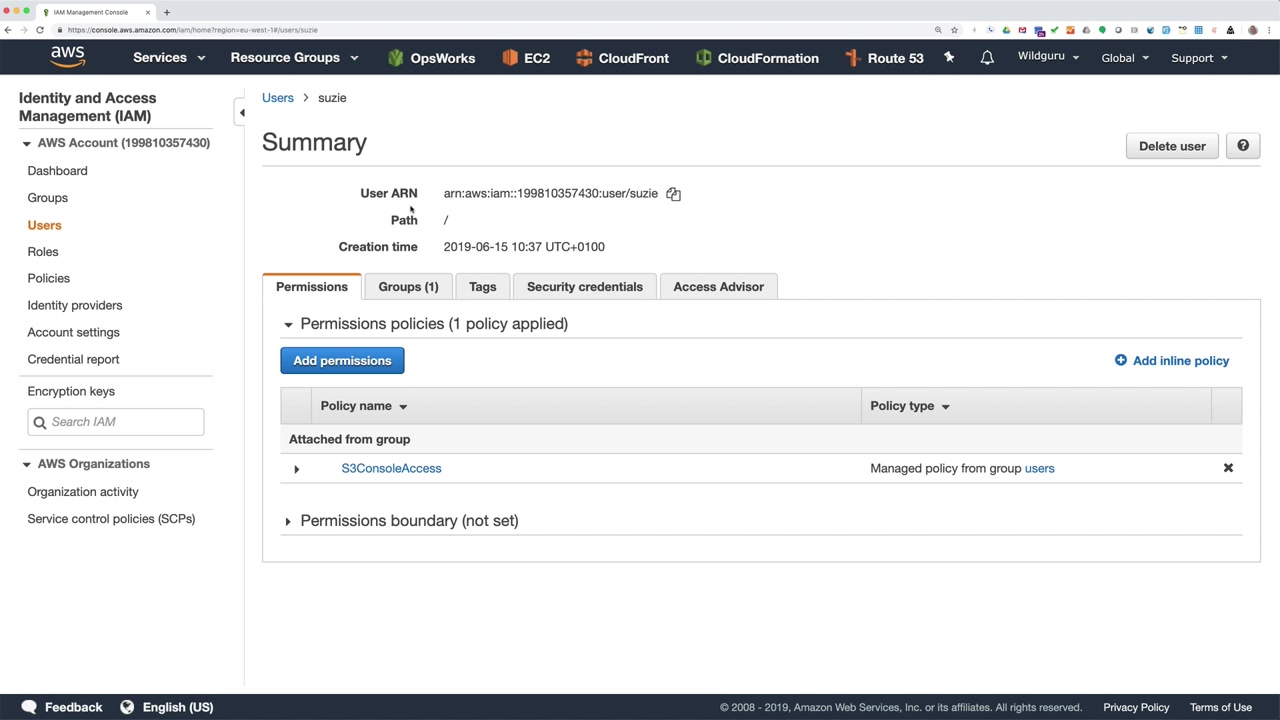1280x720 pixels.
Task: Click the AWS logo home icon
Action: (68, 57)
